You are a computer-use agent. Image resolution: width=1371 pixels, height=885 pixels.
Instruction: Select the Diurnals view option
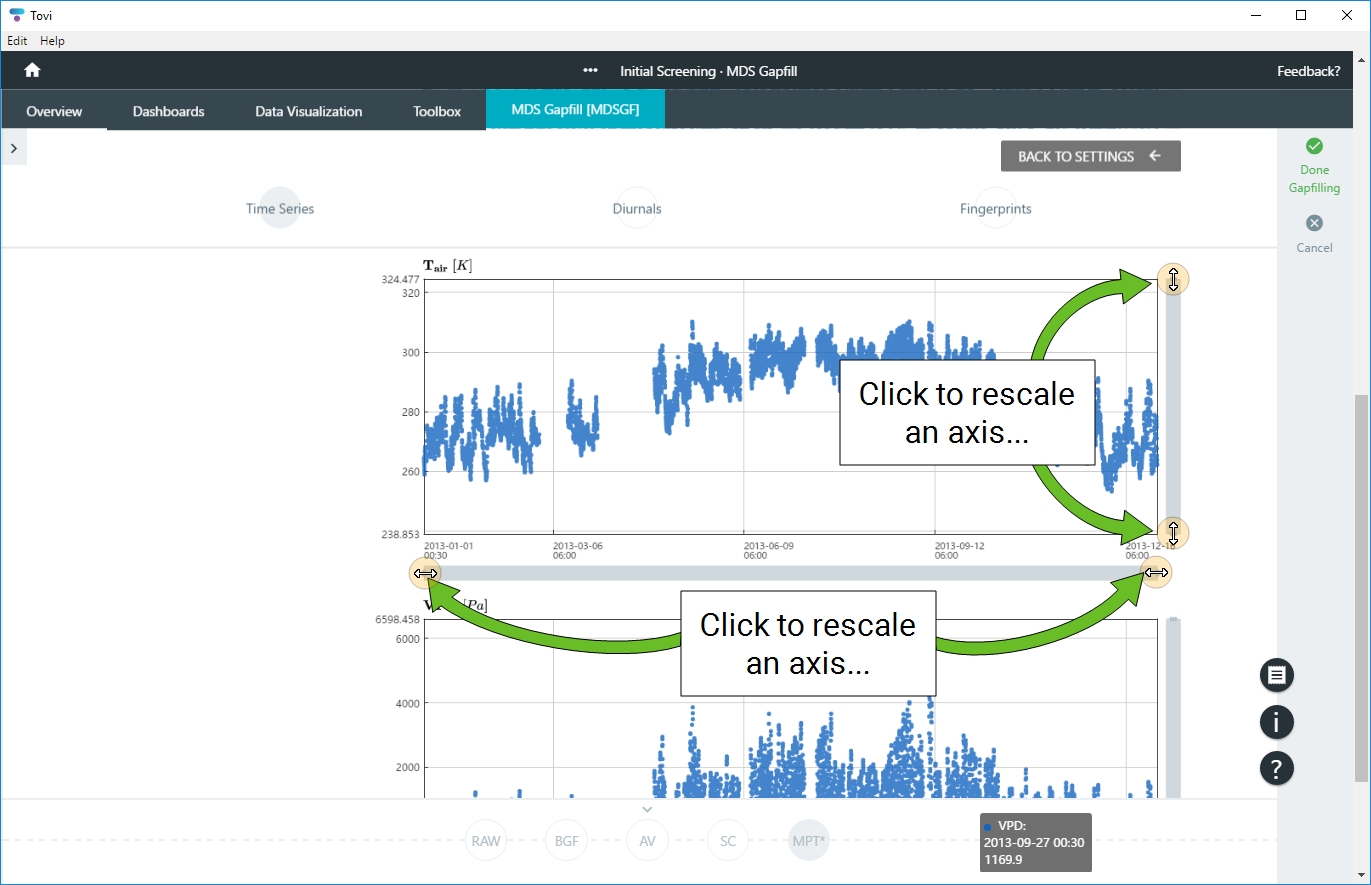coord(637,209)
